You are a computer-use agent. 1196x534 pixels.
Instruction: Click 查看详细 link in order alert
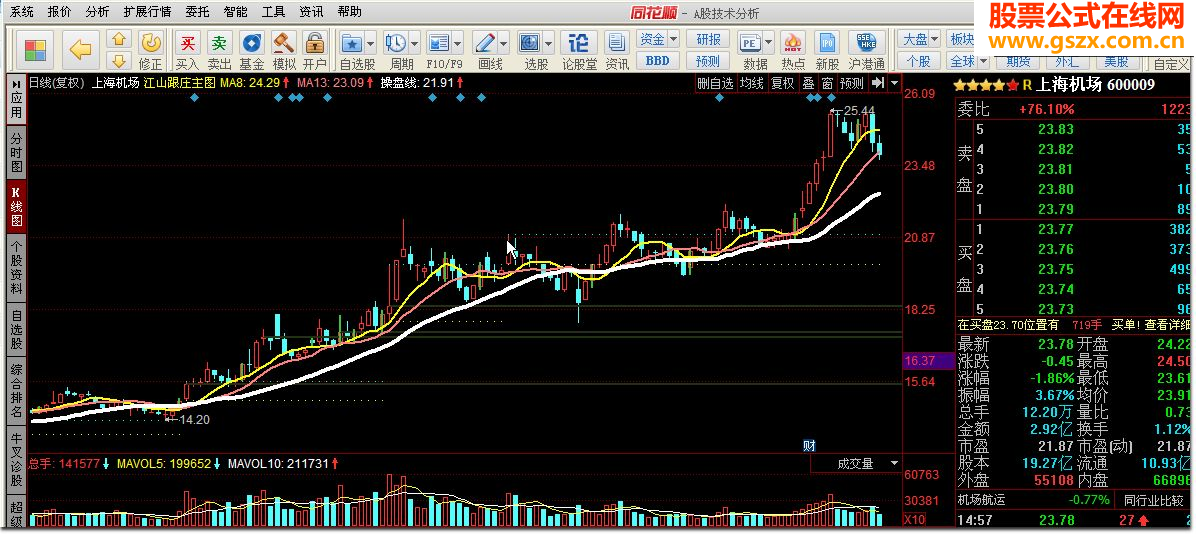click(1167, 324)
